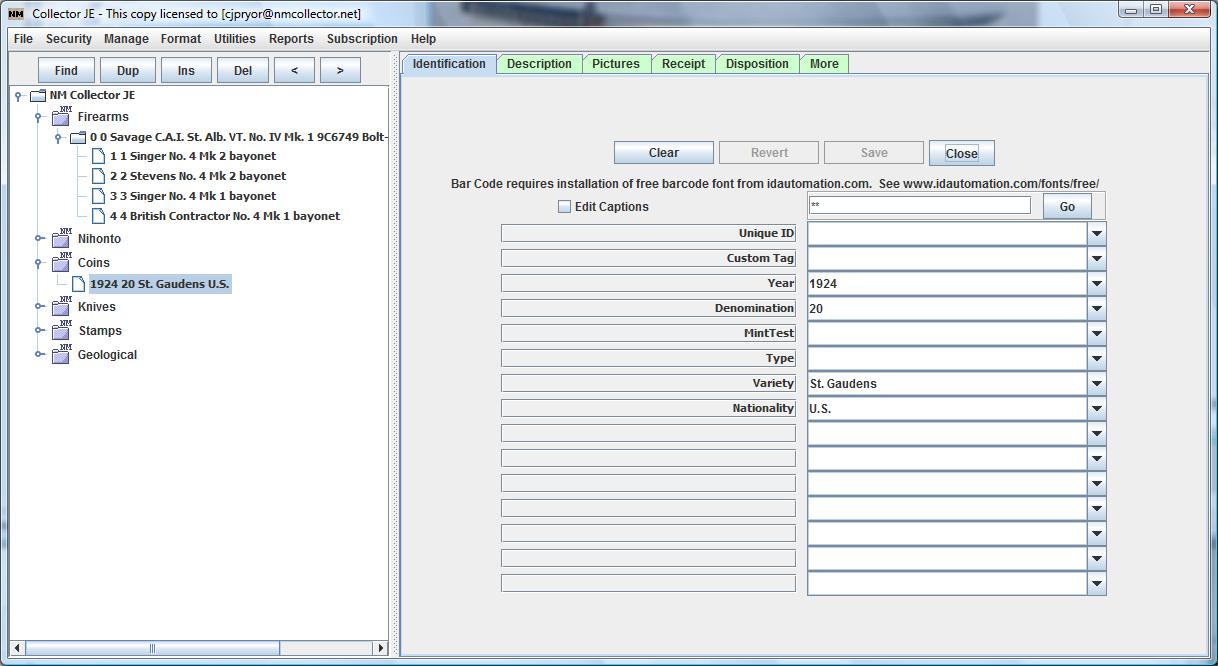
Task: Switch to the Pictures tab
Action: click(615, 64)
